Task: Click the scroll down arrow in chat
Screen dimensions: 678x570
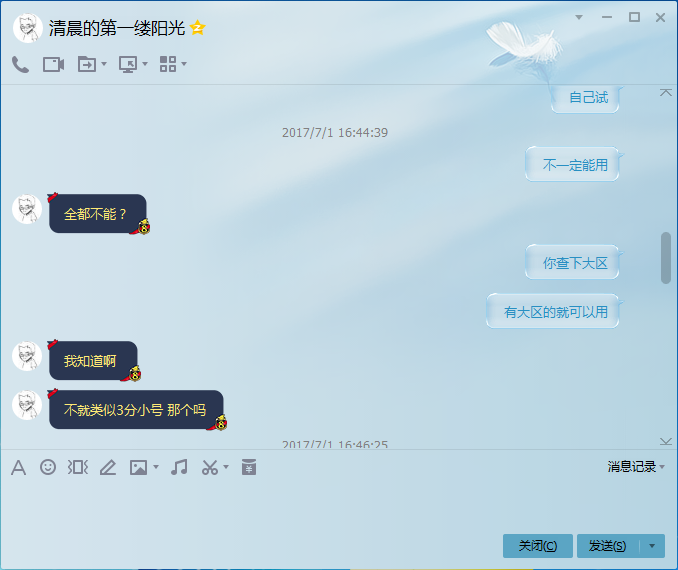Action: 666,441
